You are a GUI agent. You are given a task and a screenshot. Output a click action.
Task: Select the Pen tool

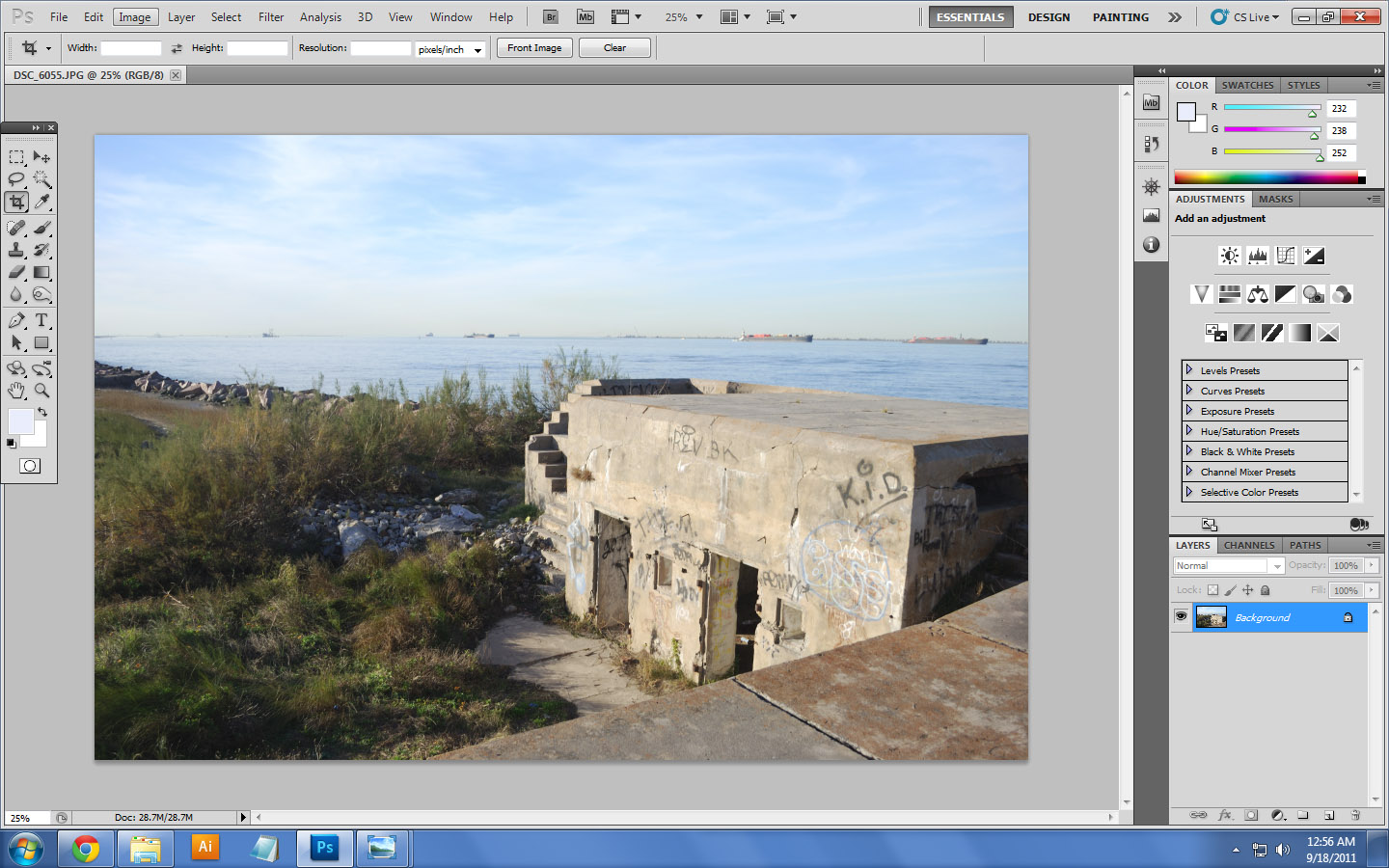click(x=16, y=320)
